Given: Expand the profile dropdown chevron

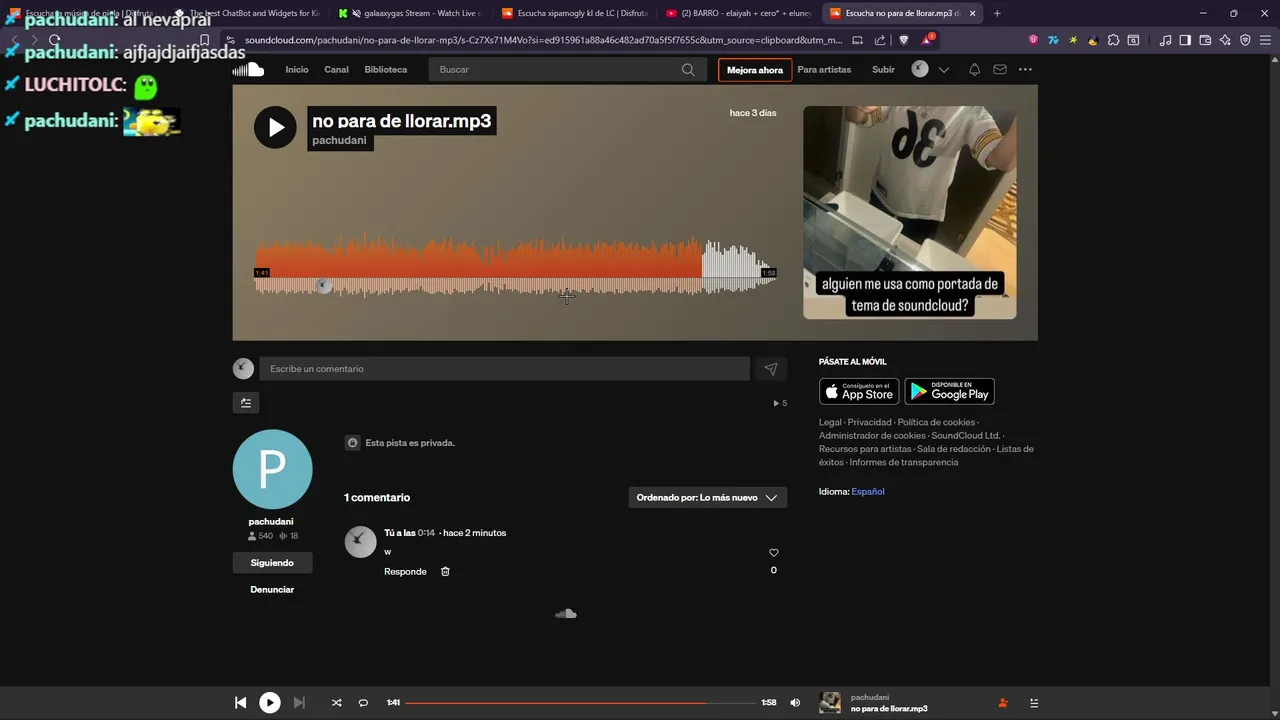Looking at the screenshot, I should pos(943,70).
